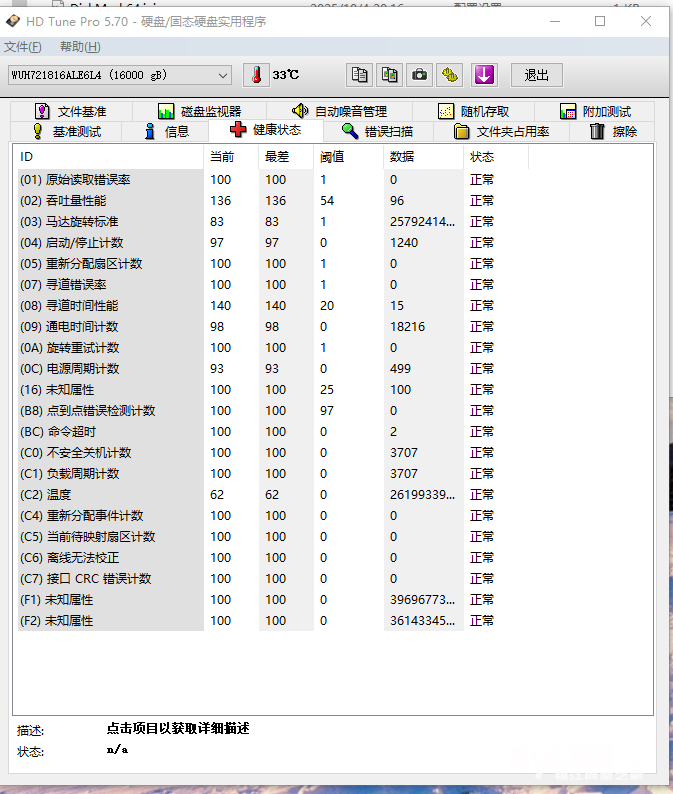Click the purple download arrow icon

click(x=485, y=75)
